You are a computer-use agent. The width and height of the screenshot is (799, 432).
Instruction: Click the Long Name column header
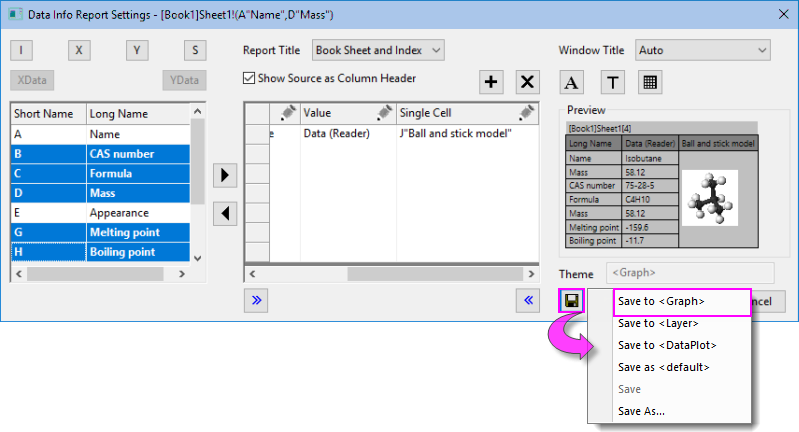coord(138,114)
